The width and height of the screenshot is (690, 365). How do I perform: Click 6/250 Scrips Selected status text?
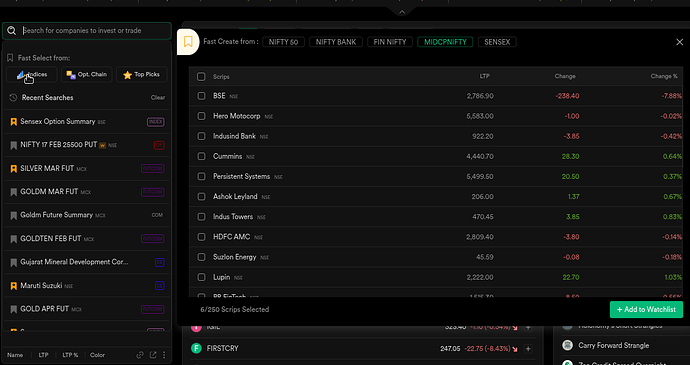pyautogui.click(x=235, y=310)
